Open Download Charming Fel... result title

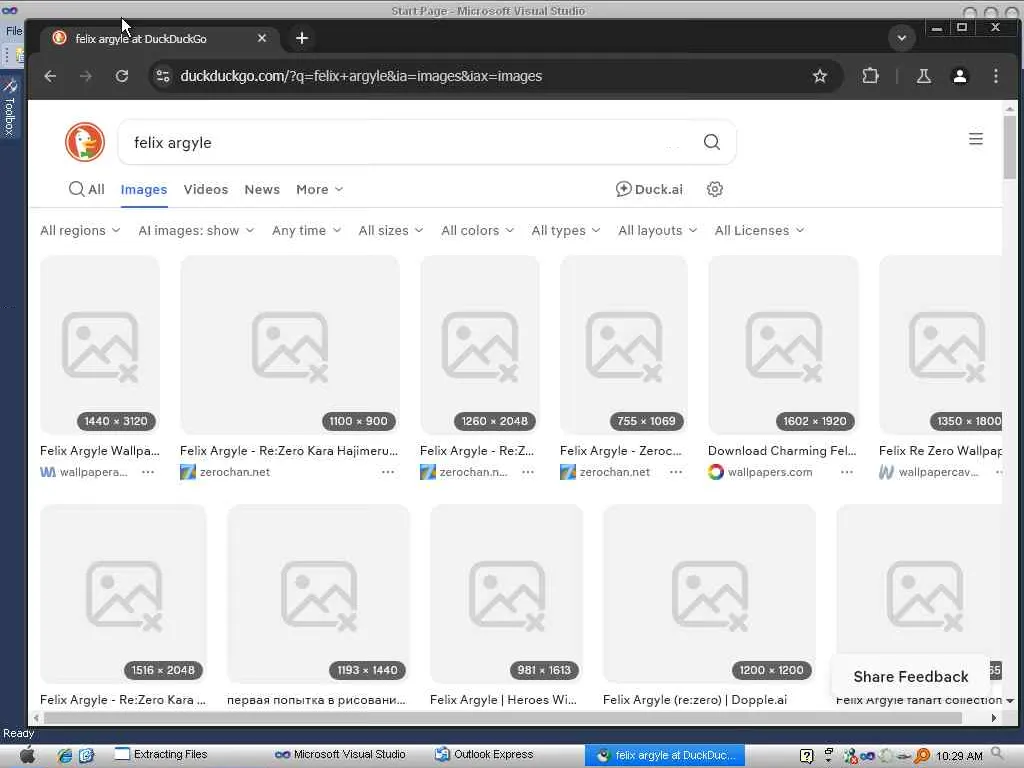point(782,451)
